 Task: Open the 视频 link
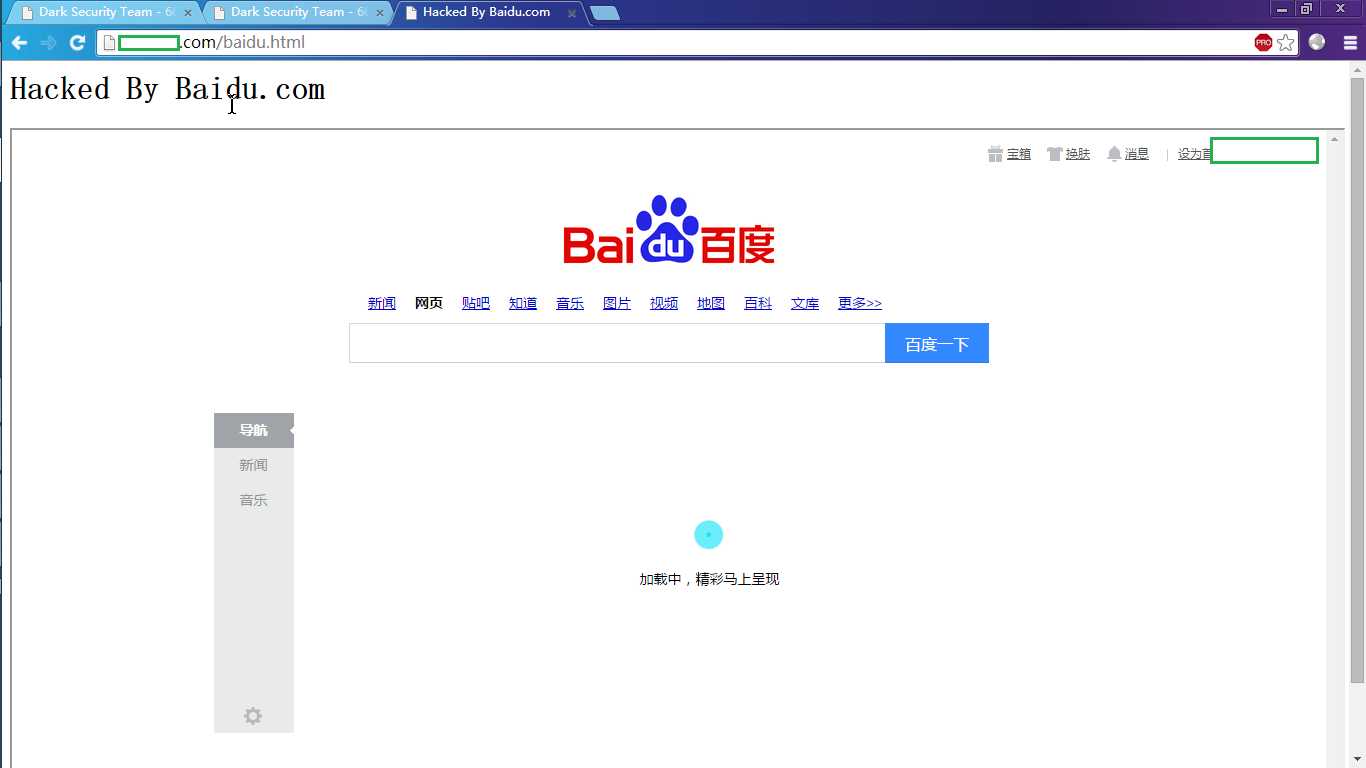[x=664, y=303]
